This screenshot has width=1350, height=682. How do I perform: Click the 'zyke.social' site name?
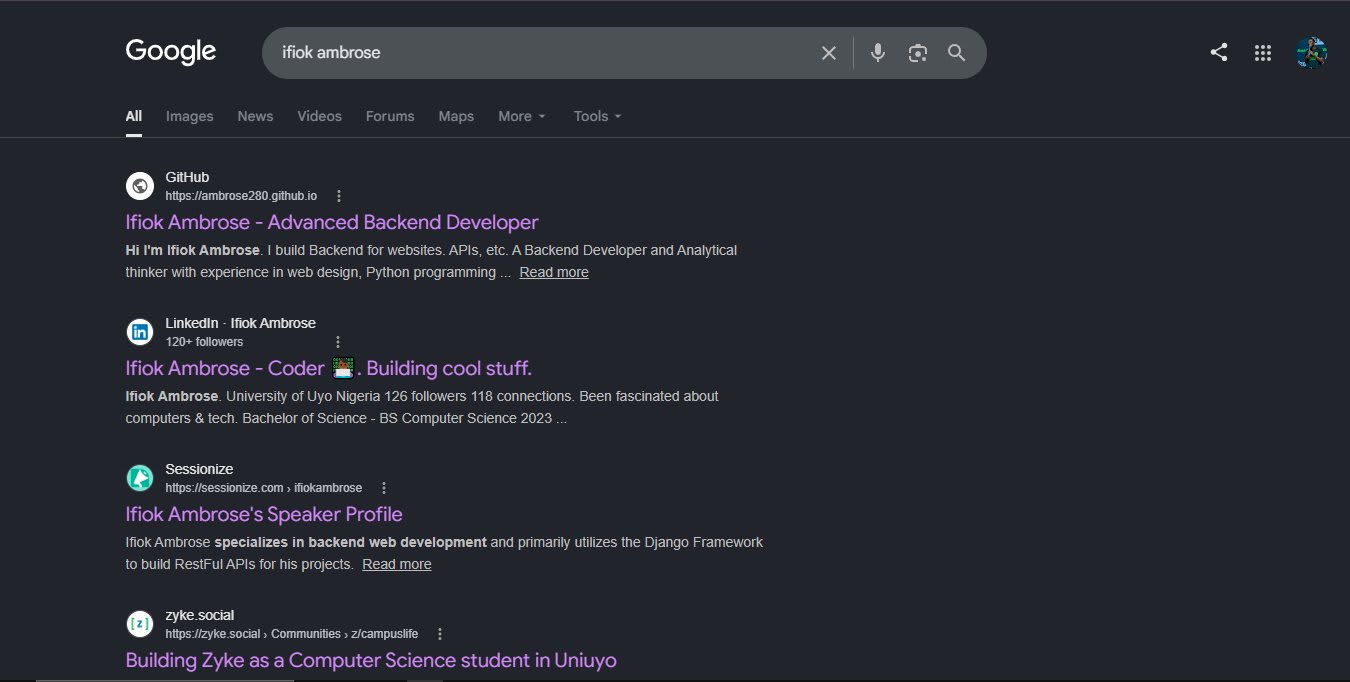point(200,615)
